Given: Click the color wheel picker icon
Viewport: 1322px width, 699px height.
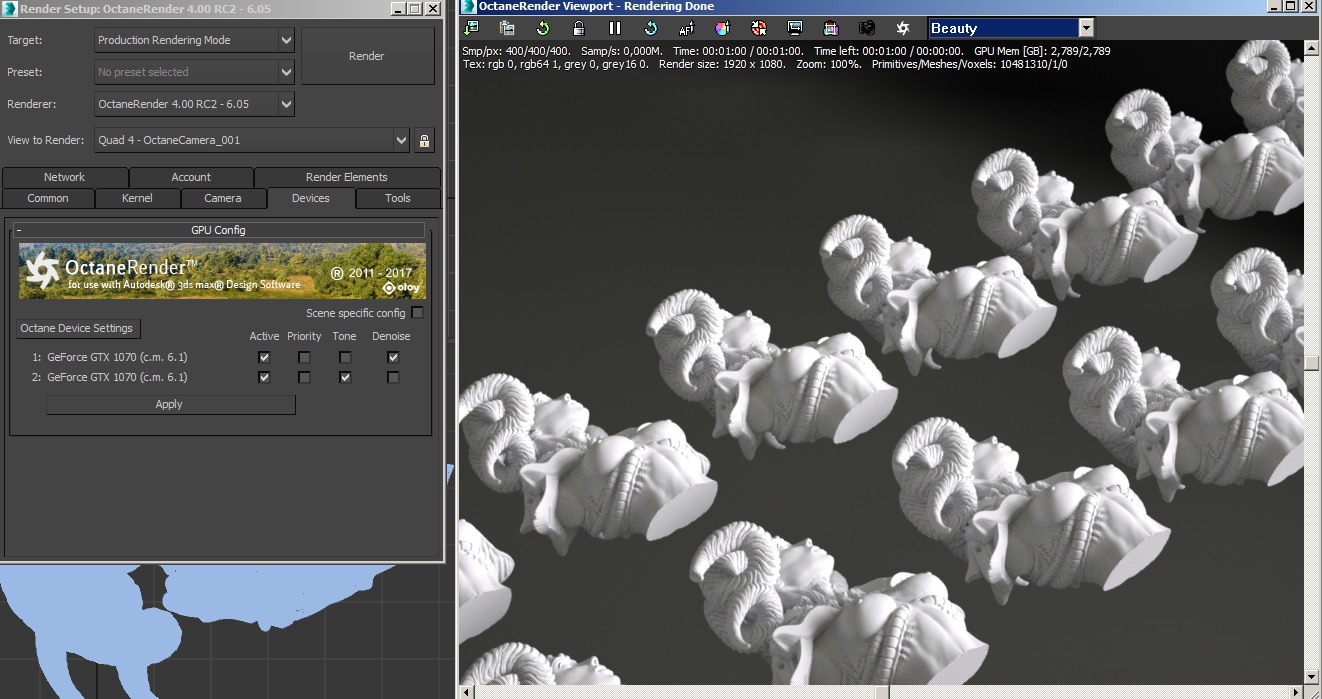Looking at the screenshot, I should pyautogui.click(x=723, y=28).
